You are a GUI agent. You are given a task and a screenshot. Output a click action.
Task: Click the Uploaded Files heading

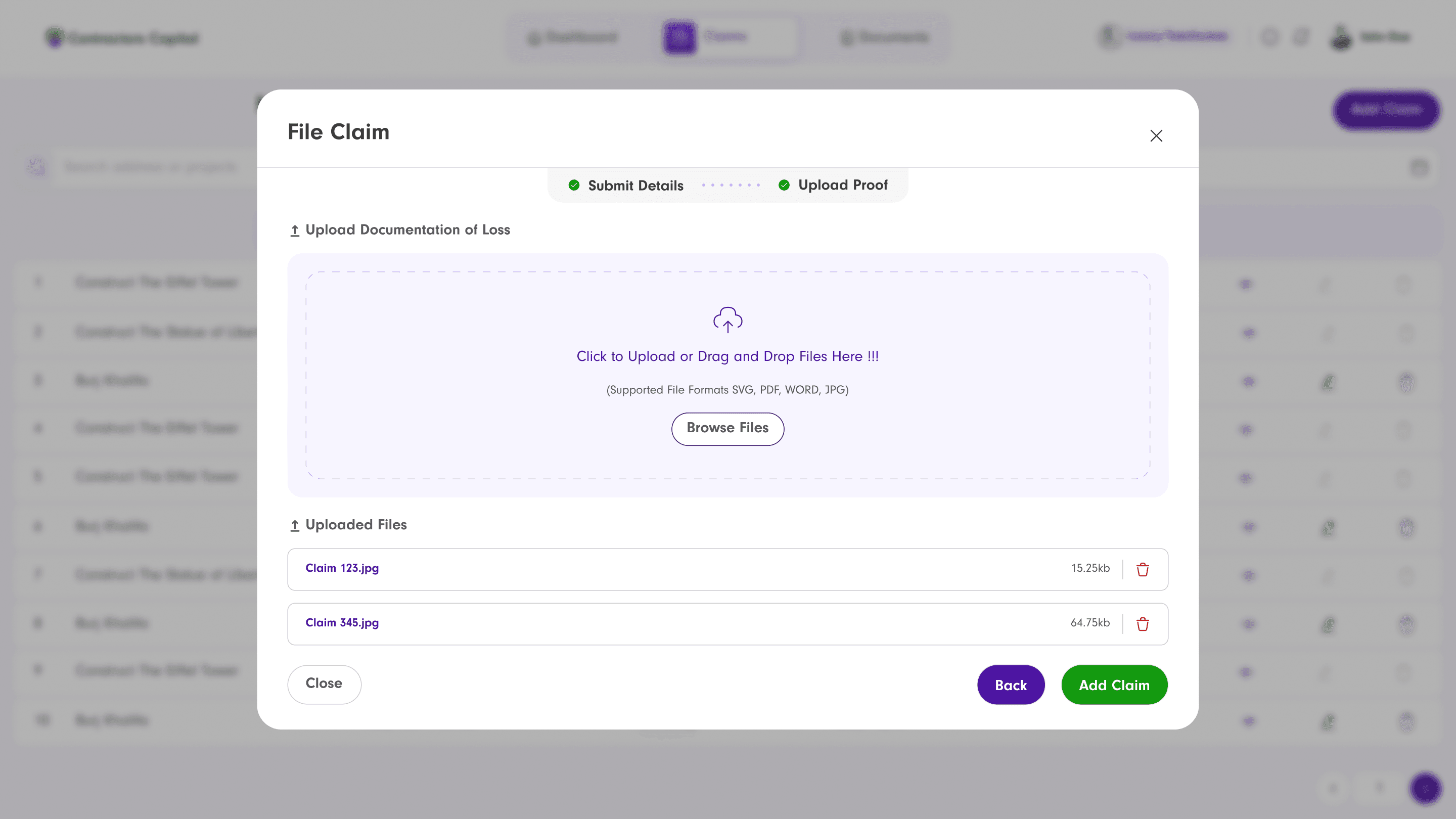coord(356,525)
